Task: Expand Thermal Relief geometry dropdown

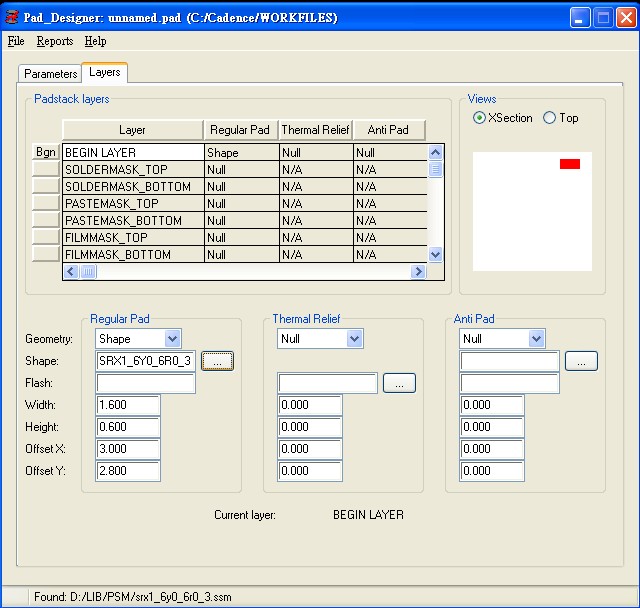Action: (354, 339)
